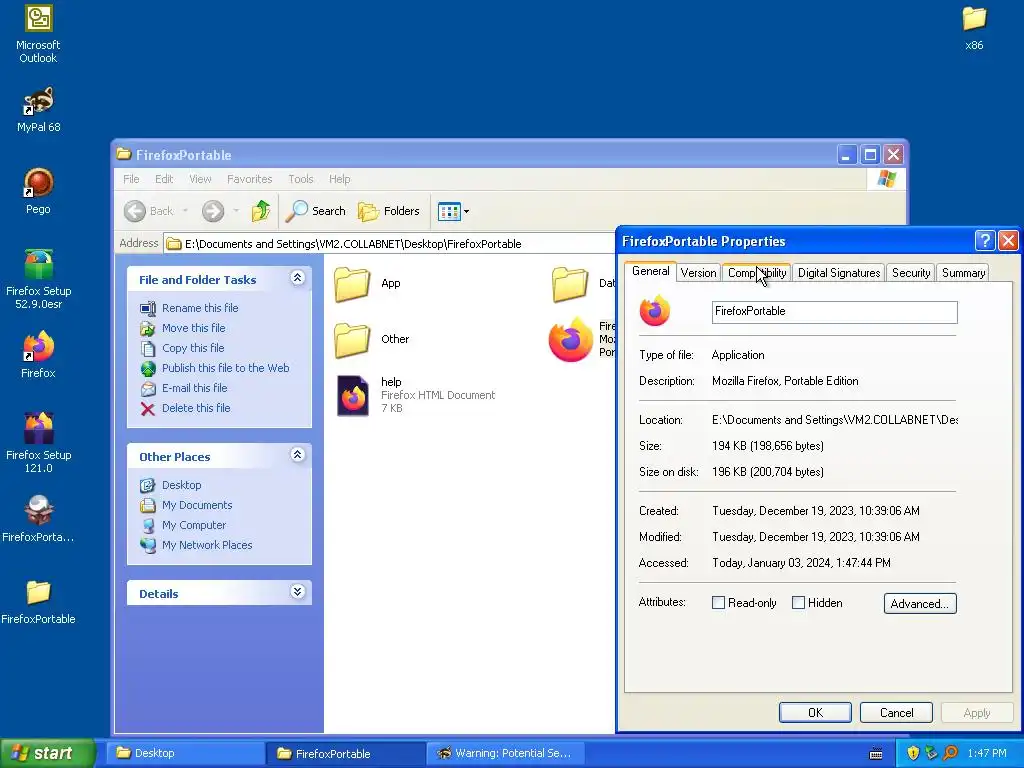Toggle the Folders pane in Explorer
1024x768 pixels.
click(x=389, y=211)
